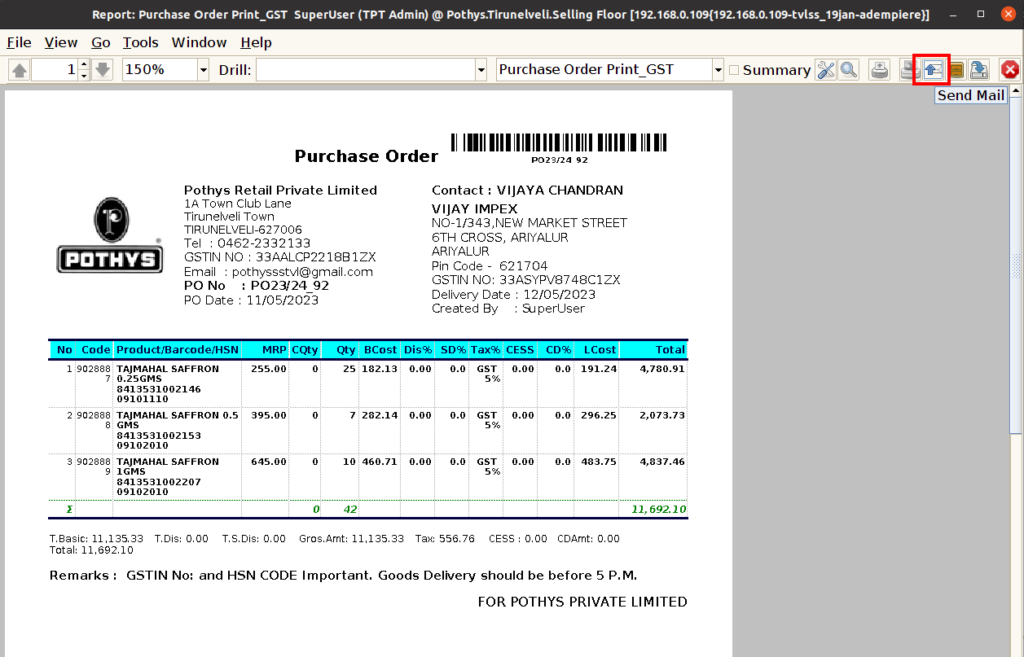Screen dimensions: 1024x657
Task: Click the vertical scrollbar up arrow
Action: [1016, 92]
